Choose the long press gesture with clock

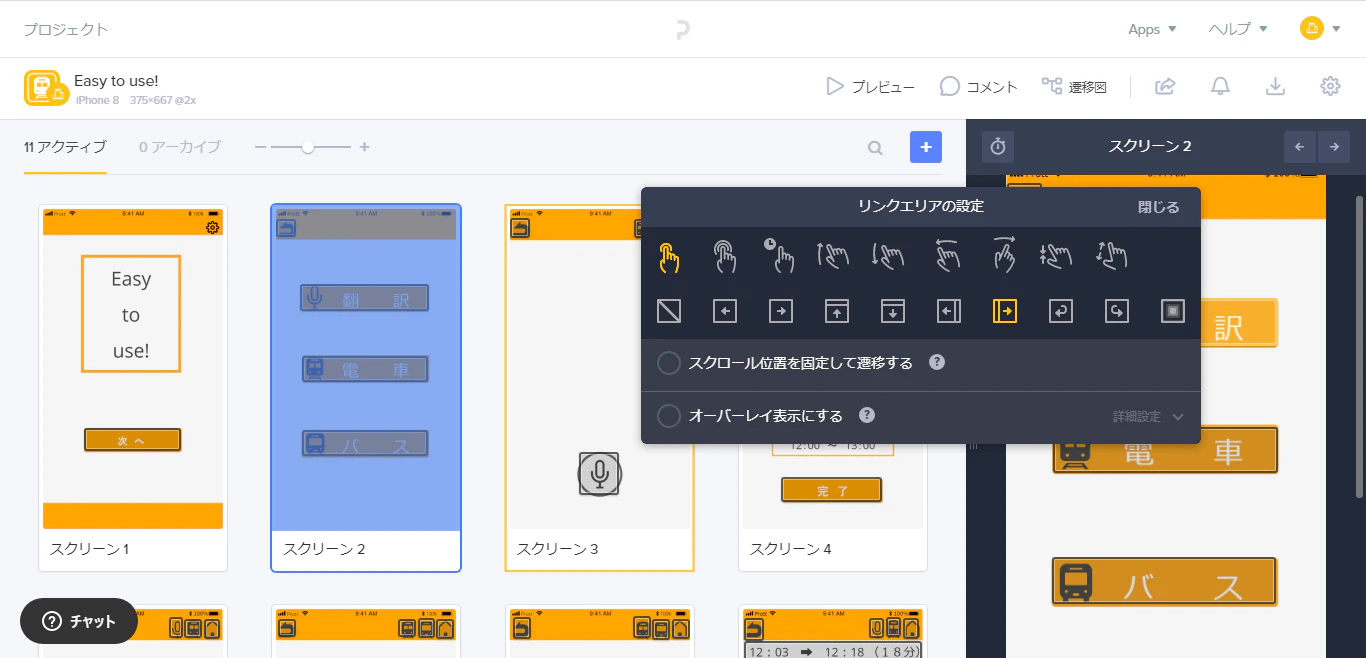[780, 257]
